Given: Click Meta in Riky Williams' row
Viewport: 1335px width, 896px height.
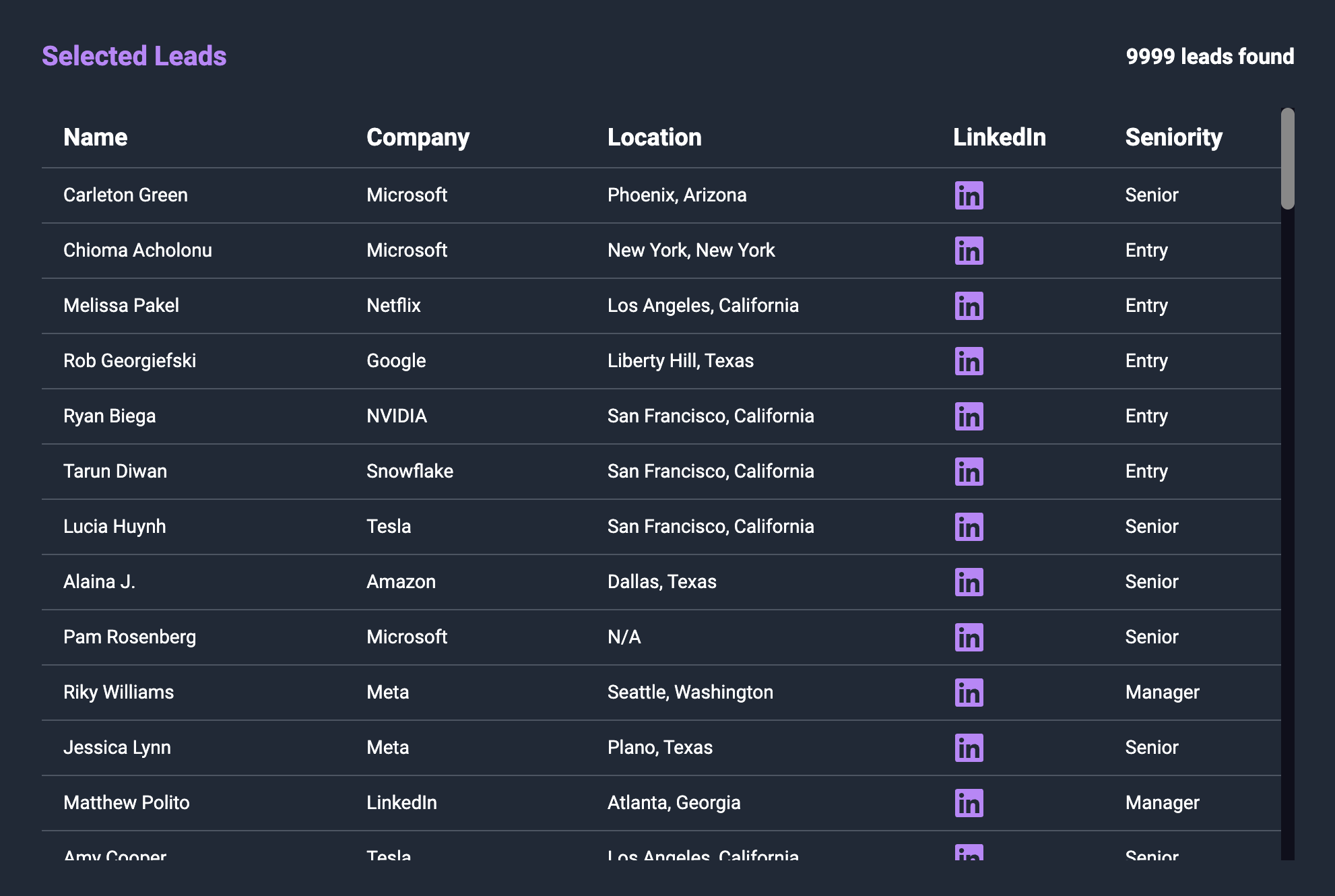Looking at the screenshot, I should [387, 693].
